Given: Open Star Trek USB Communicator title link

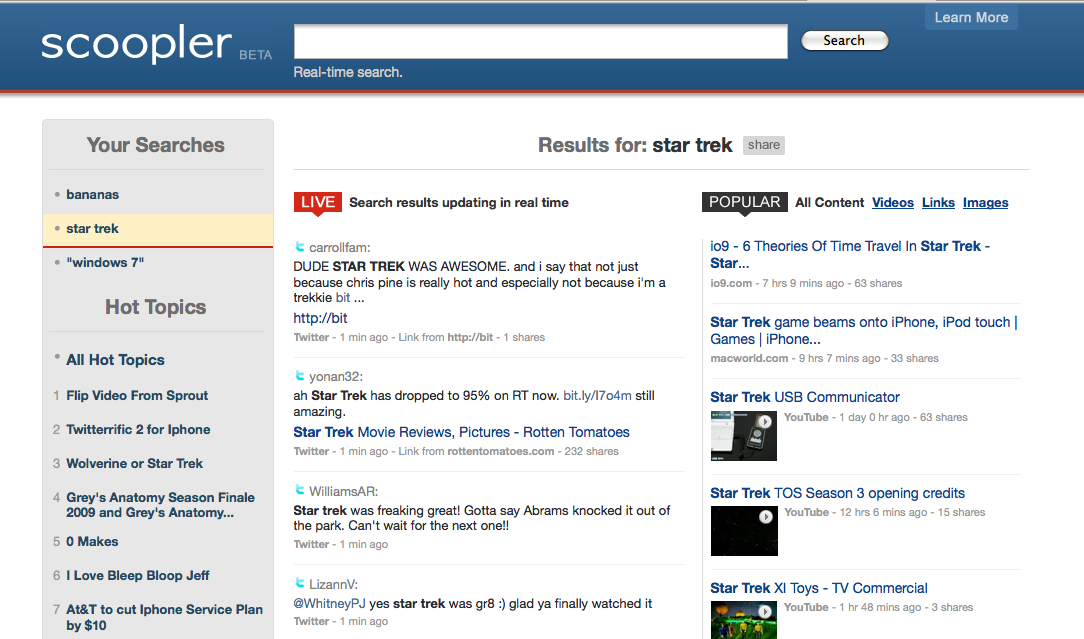Looking at the screenshot, I should pyautogui.click(x=805, y=397).
